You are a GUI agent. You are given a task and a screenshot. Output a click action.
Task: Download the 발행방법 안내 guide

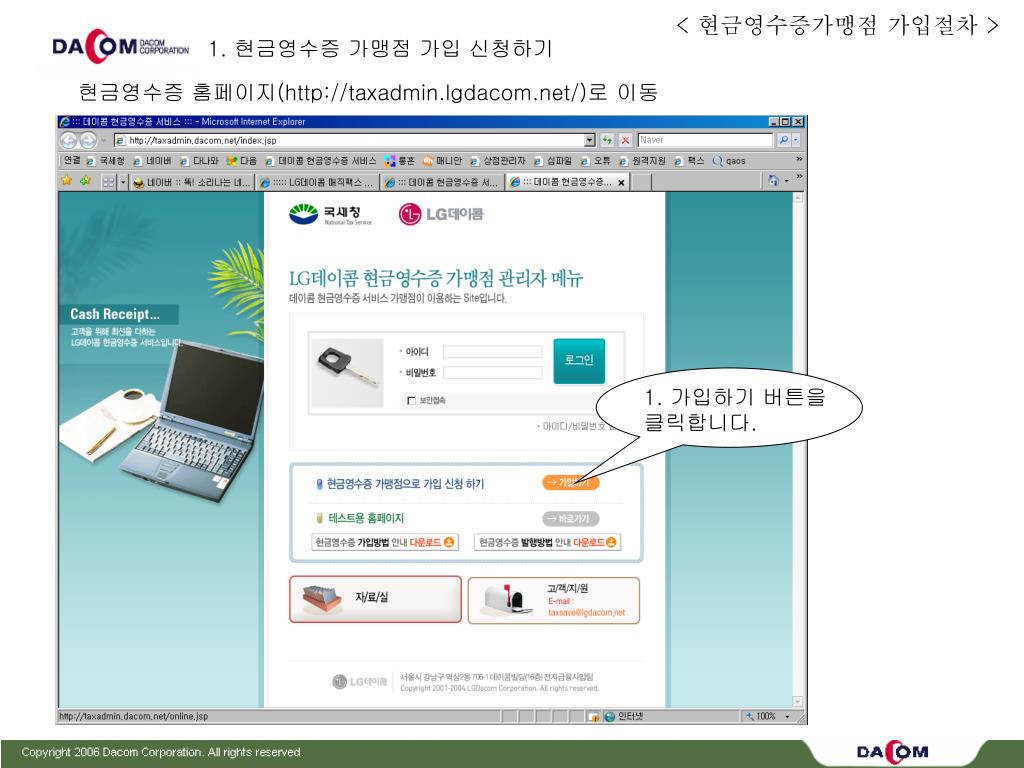[547, 542]
